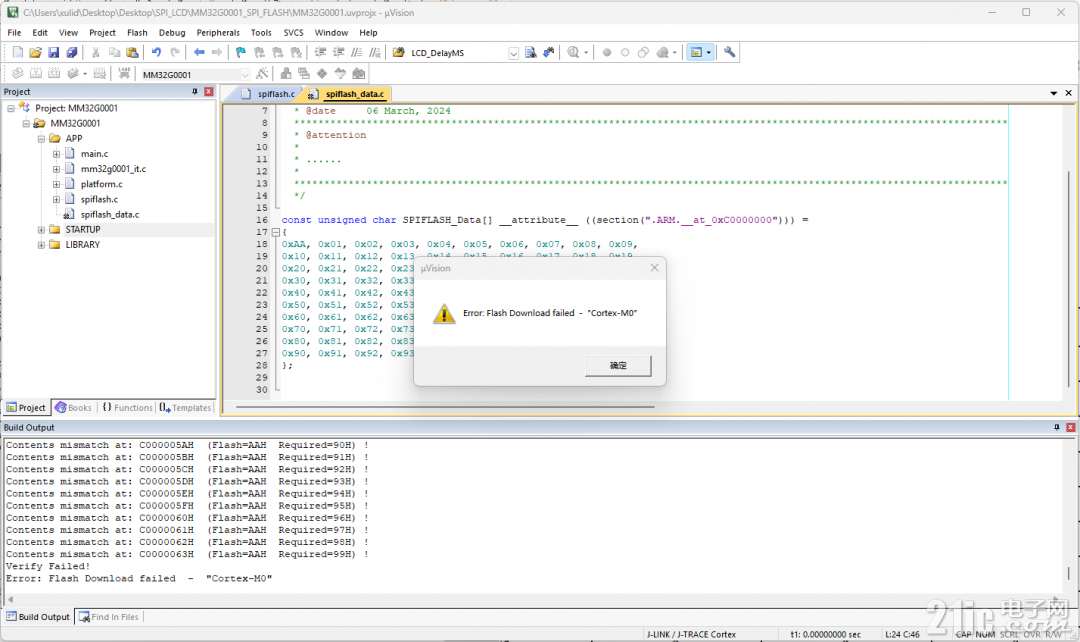This screenshot has width=1080, height=642.
Task: Expand the platform.c tree node
Action: 56,184
